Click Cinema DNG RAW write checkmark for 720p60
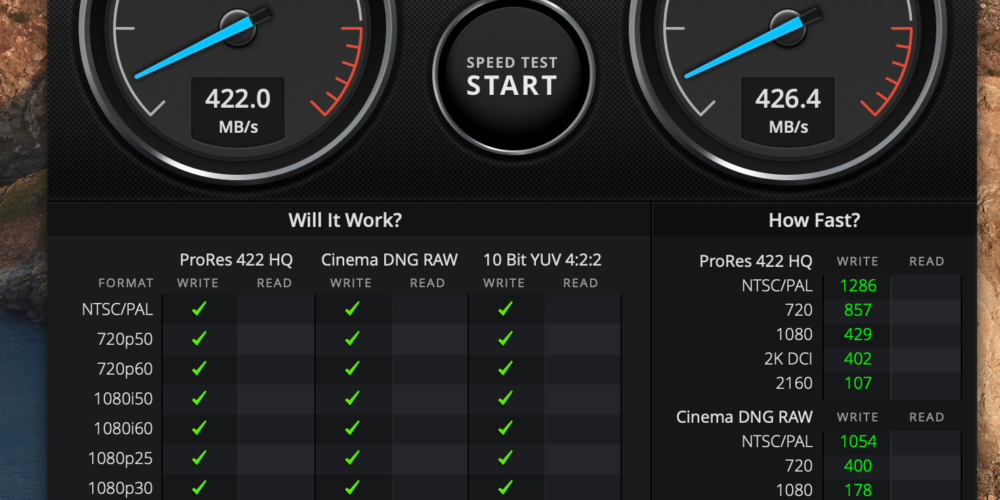The height and width of the screenshot is (500, 1000). (x=352, y=369)
